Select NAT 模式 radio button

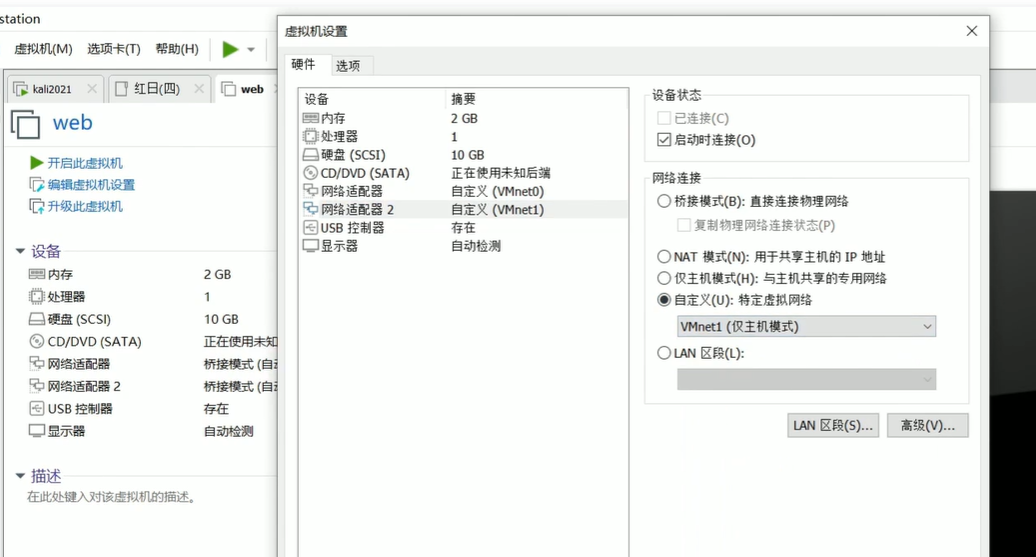click(664, 257)
